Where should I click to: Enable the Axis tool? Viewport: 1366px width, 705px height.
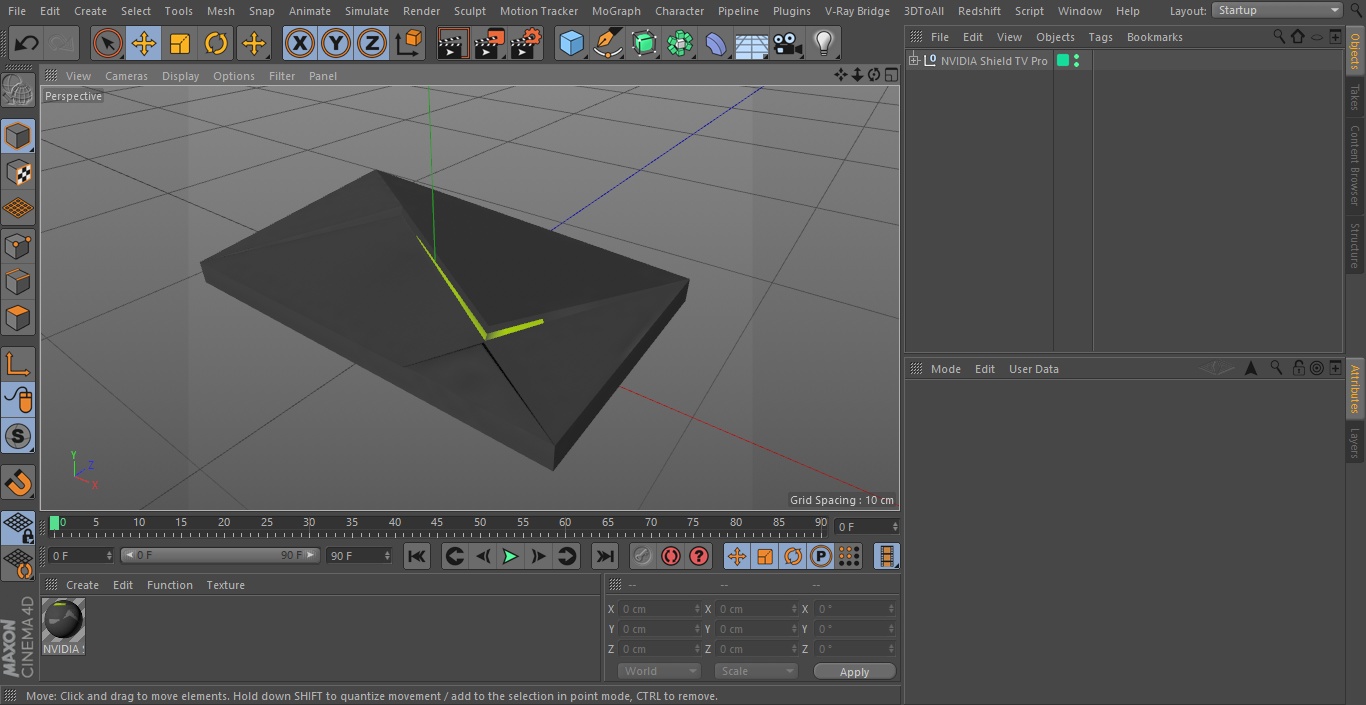pos(18,364)
